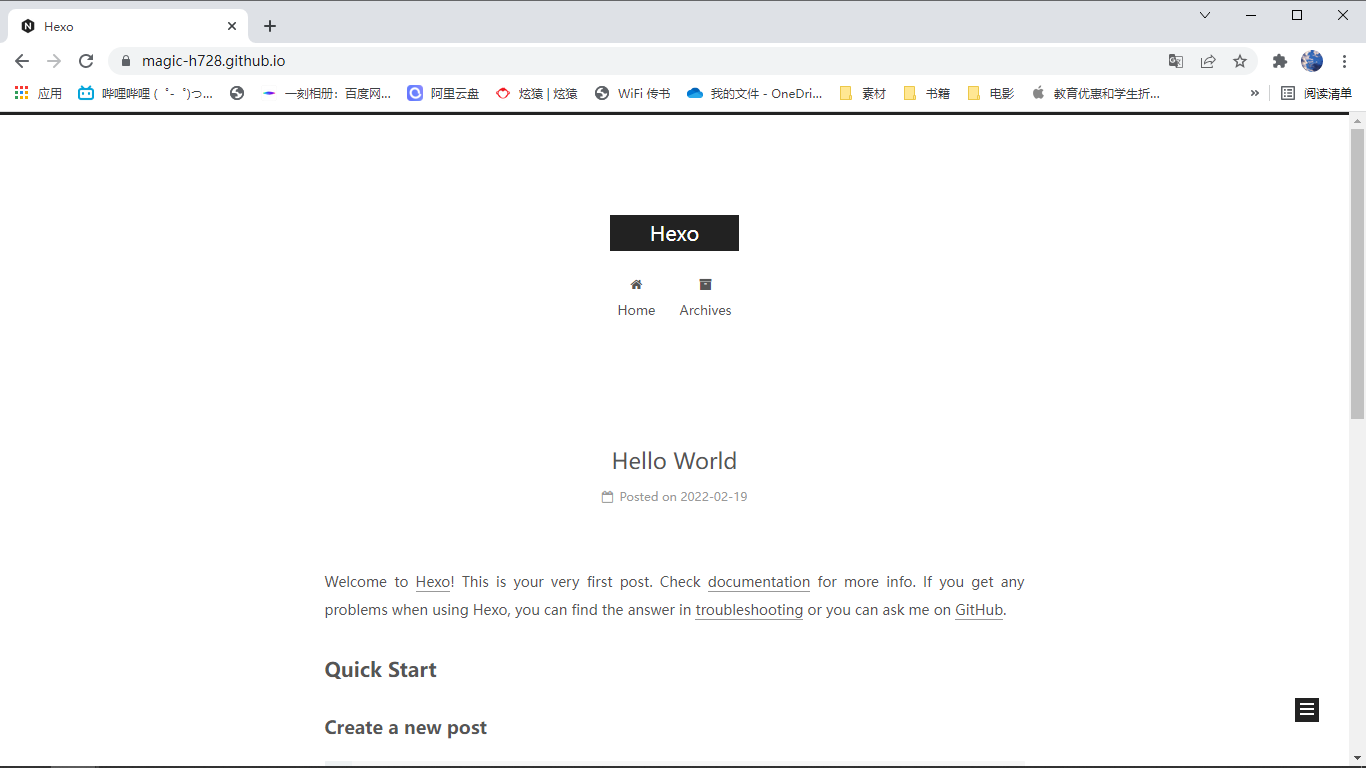Click the share page icon

1208,61
